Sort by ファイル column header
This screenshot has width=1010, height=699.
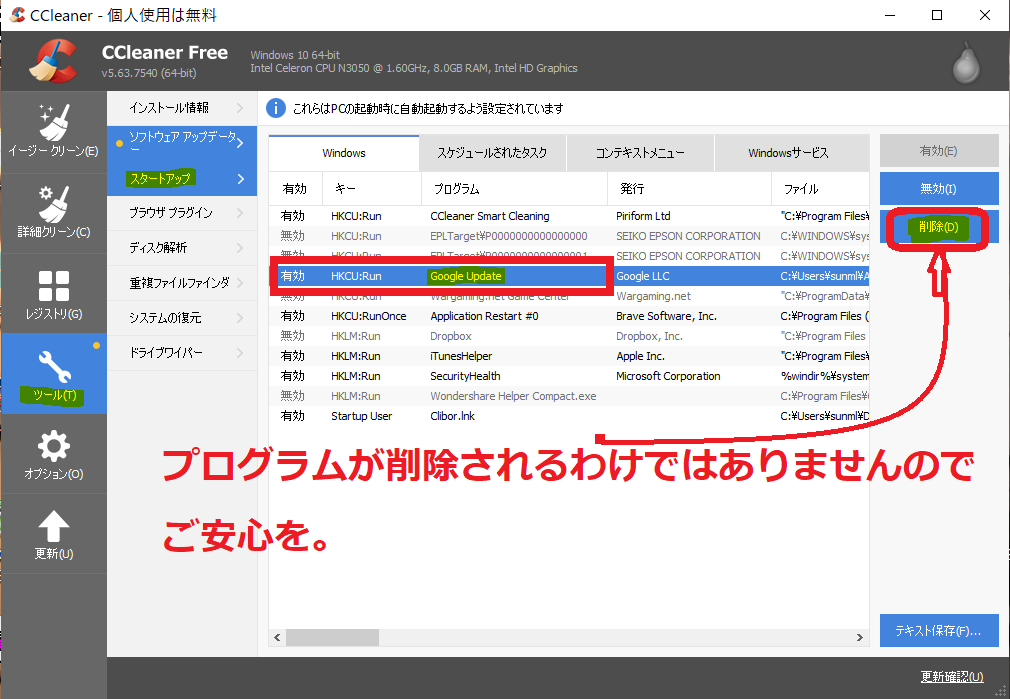click(820, 189)
